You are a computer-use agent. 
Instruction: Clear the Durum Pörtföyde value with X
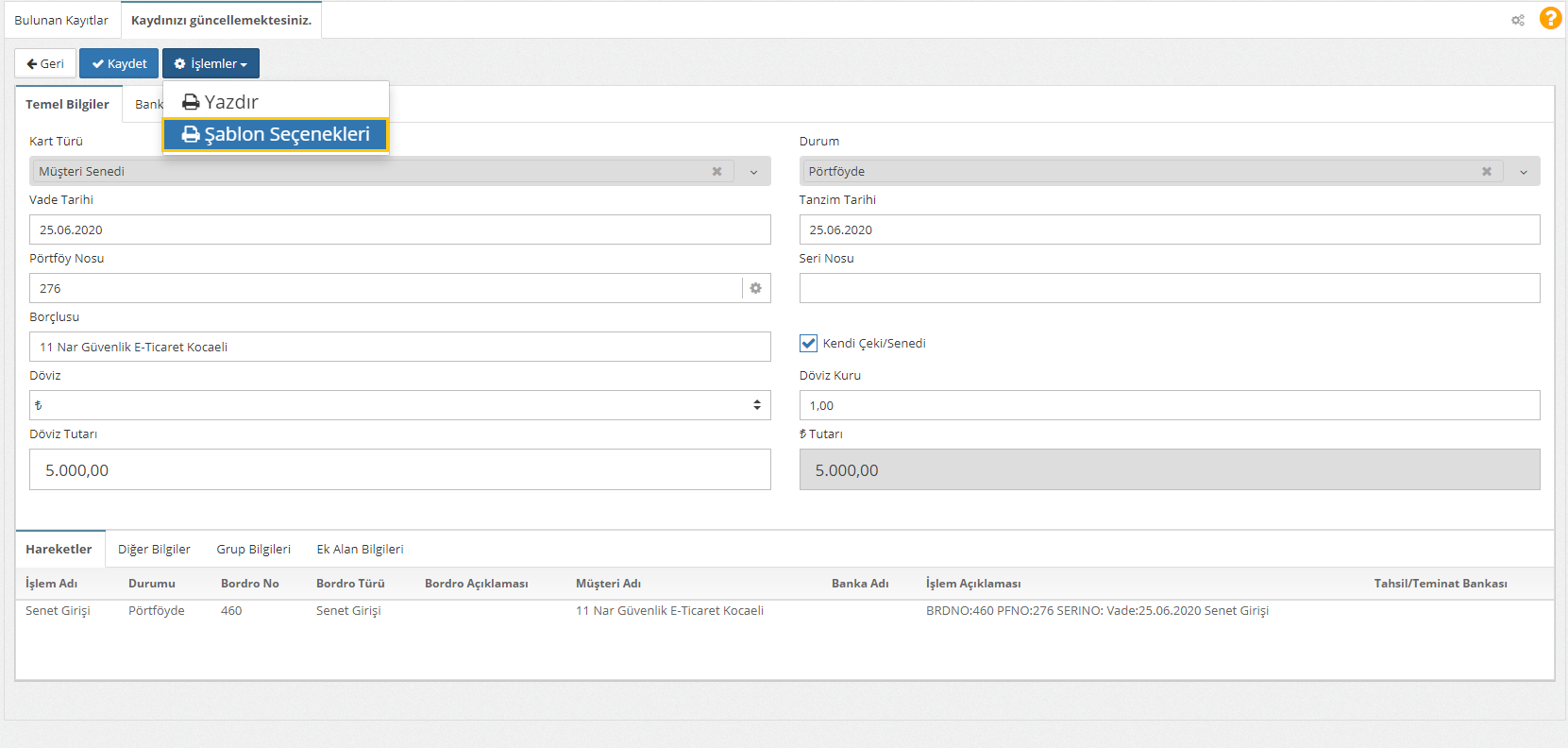1486,171
